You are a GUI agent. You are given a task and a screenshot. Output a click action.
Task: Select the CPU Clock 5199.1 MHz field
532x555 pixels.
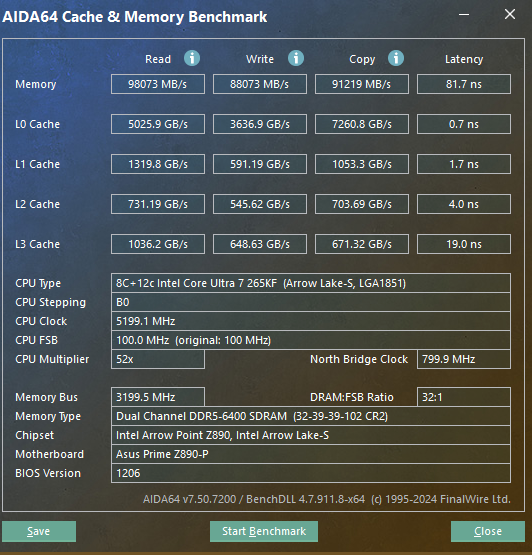click(311, 321)
